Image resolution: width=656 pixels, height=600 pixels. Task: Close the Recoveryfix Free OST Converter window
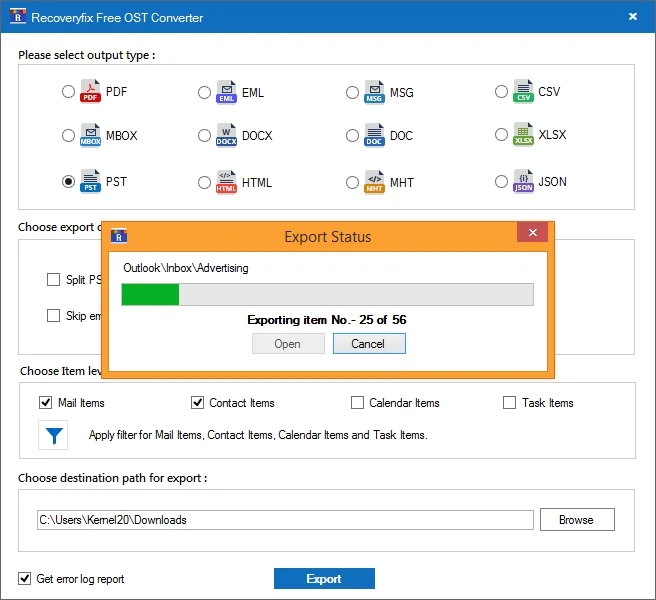tap(633, 16)
